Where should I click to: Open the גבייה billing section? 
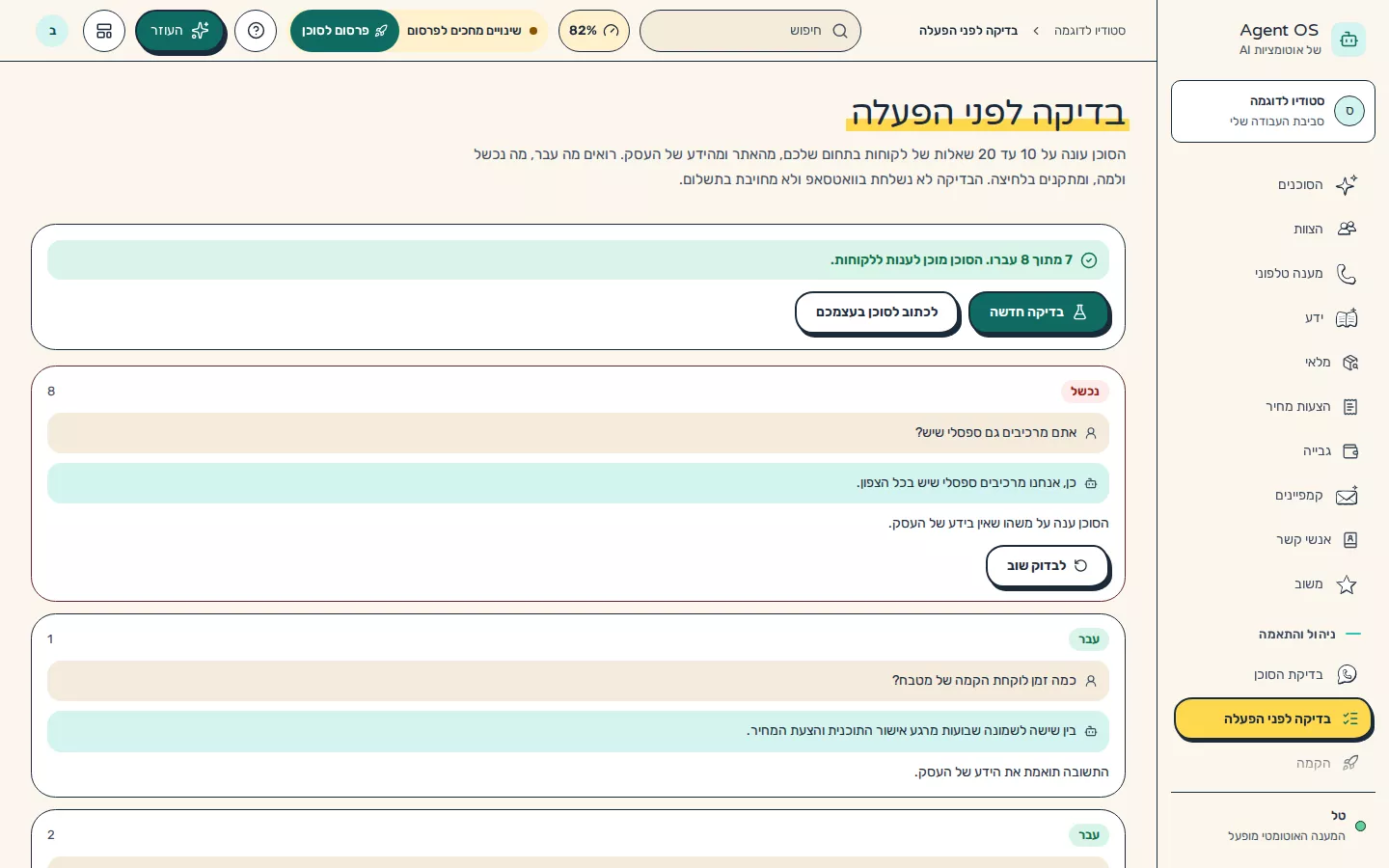click(x=1272, y=451)
